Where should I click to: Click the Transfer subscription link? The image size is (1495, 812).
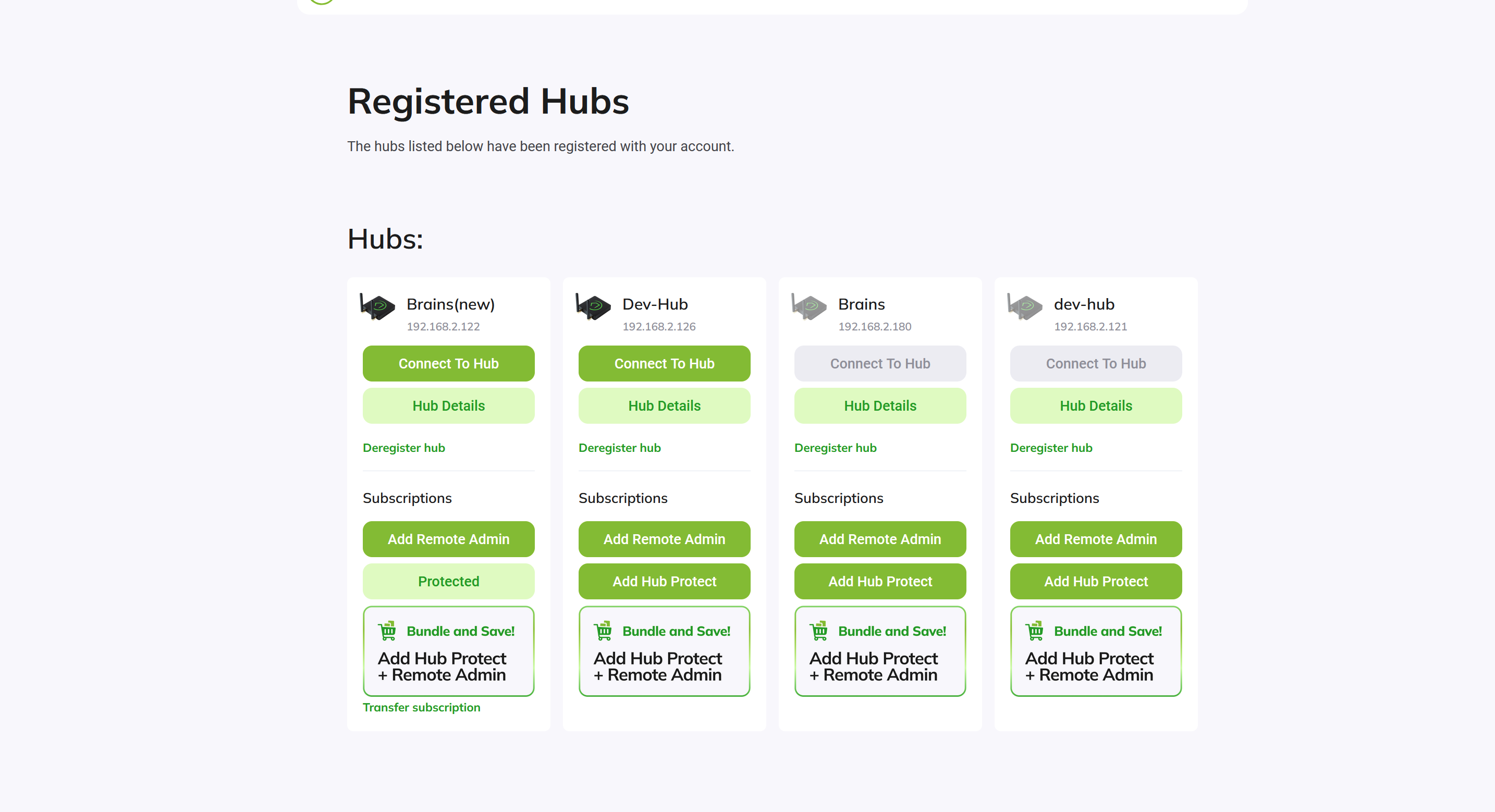click(421, 707)
